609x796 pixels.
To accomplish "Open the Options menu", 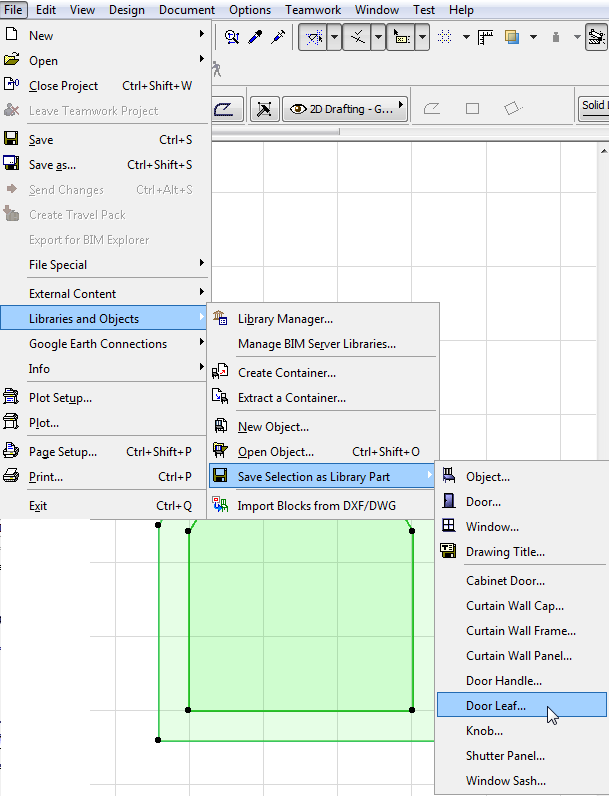I will coord(250,10).
